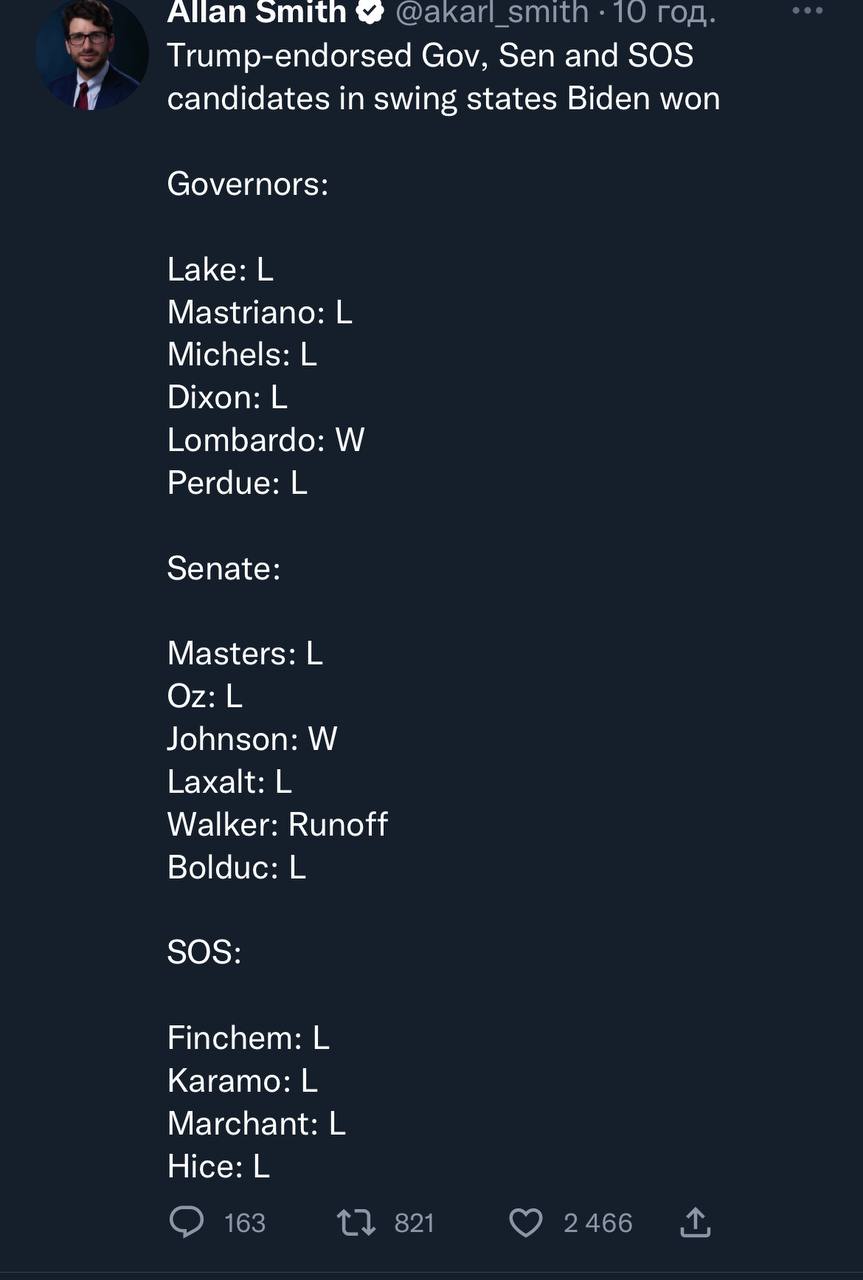The width and height of the screenshot is (863, 1280).
Task: Open the share icon for this tweet
Action: pyautogui.click(x=695, y=1222)
